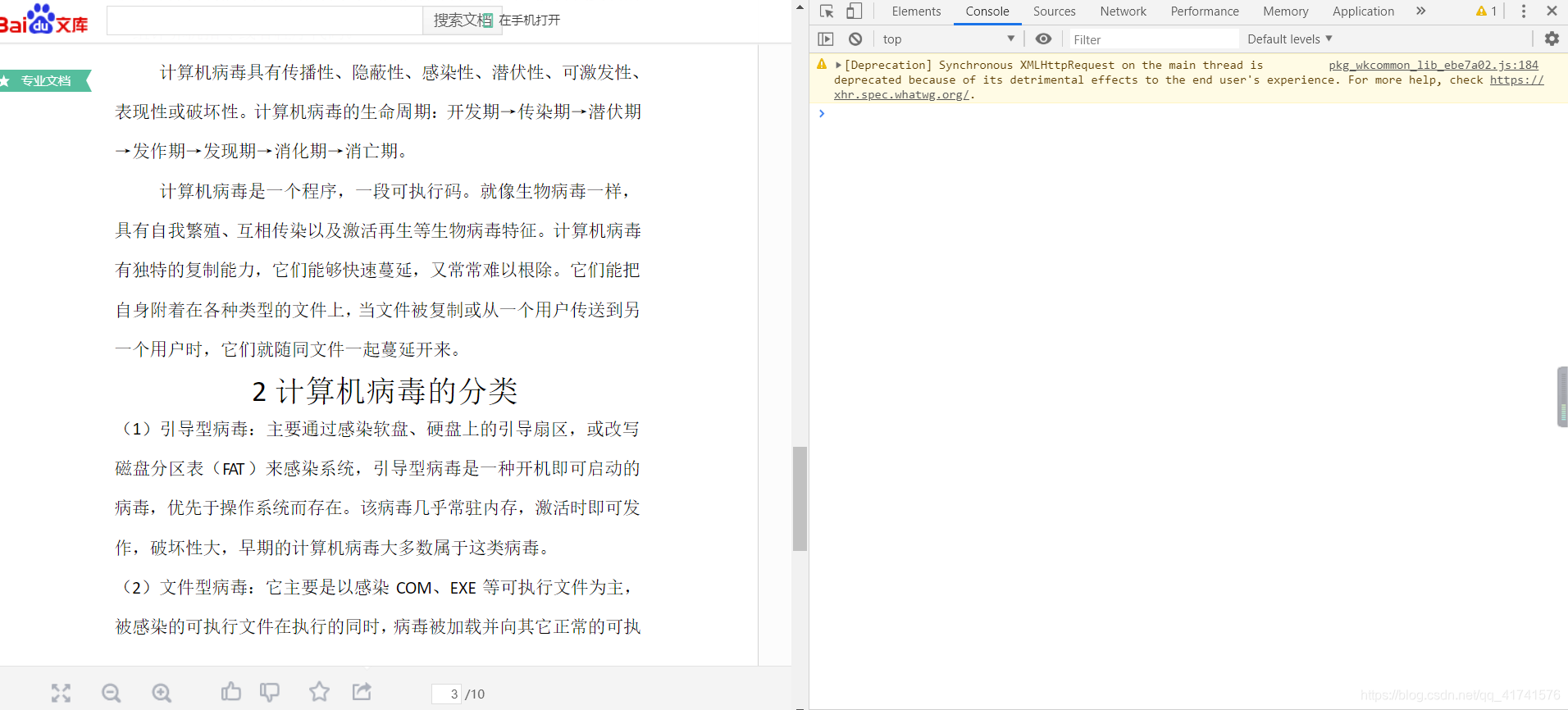Open the Application tab
This screenshot has width=1568, height=710.
pyautogui.click(x=1363, y=11)
